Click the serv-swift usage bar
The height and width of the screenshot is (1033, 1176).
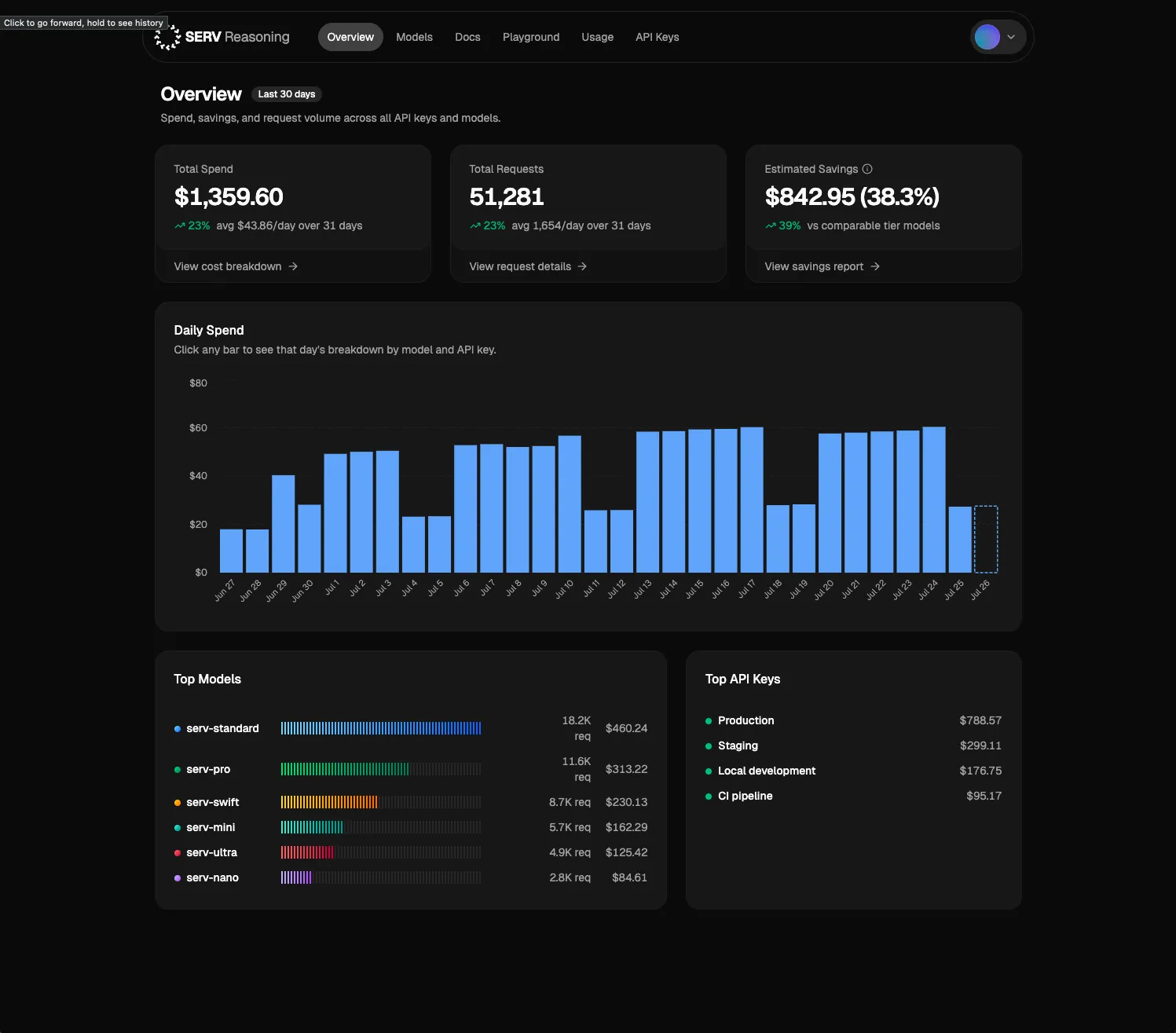pyautogui.click(x=381, y=802)
